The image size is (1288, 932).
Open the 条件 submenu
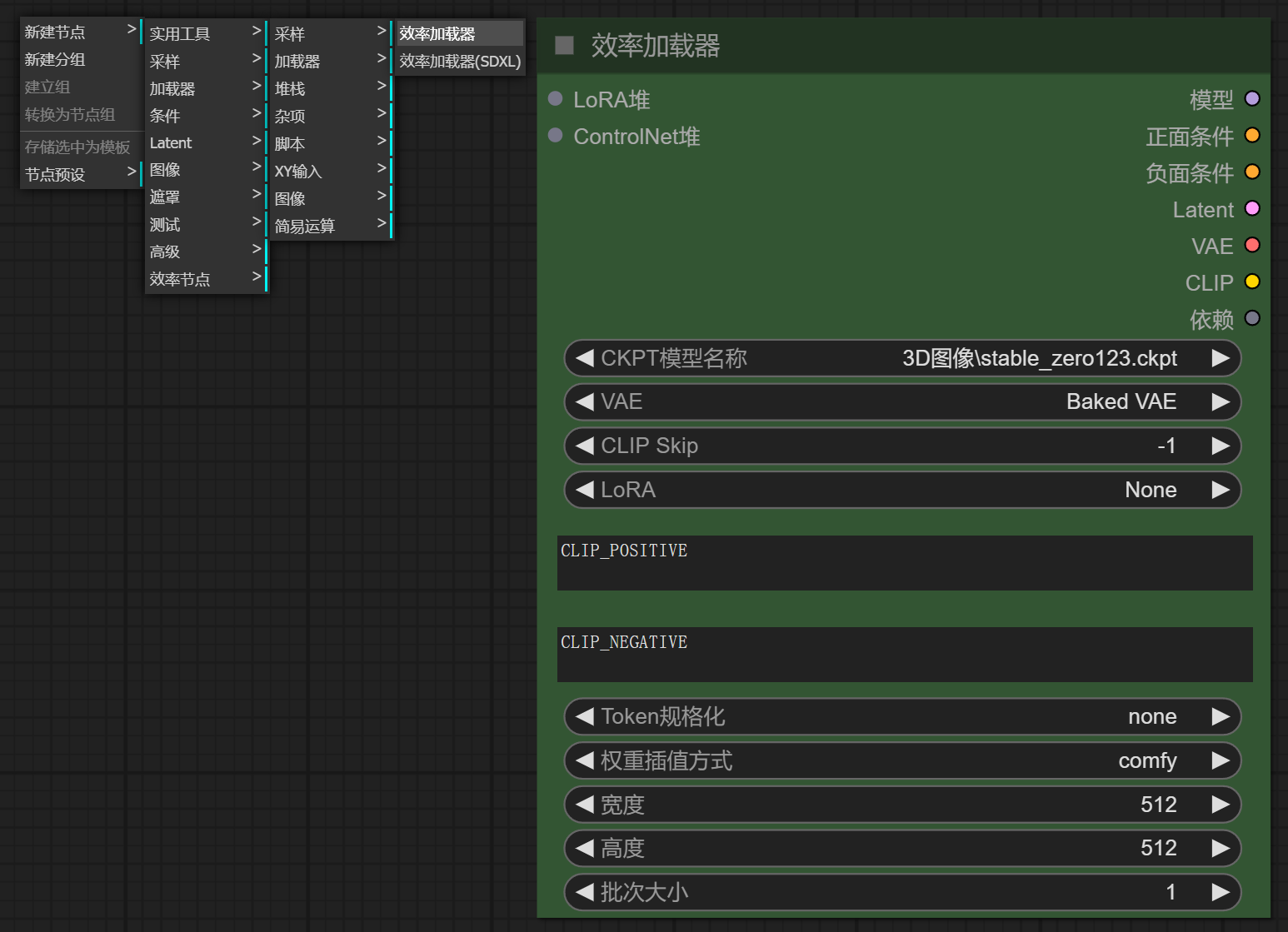point(206,116)
